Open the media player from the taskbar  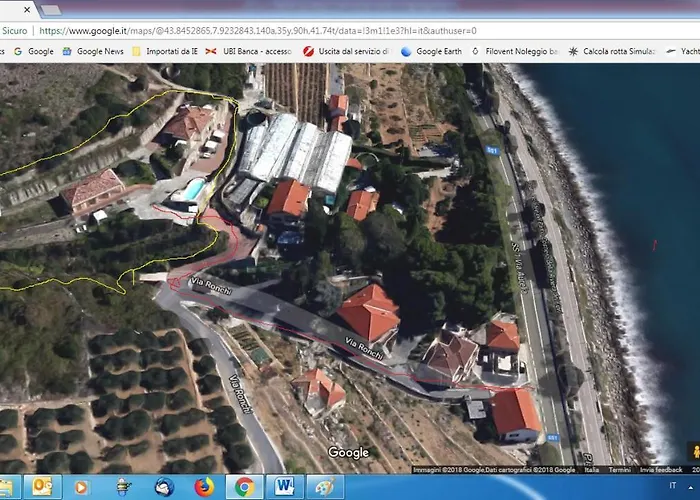tap(81, 487)
